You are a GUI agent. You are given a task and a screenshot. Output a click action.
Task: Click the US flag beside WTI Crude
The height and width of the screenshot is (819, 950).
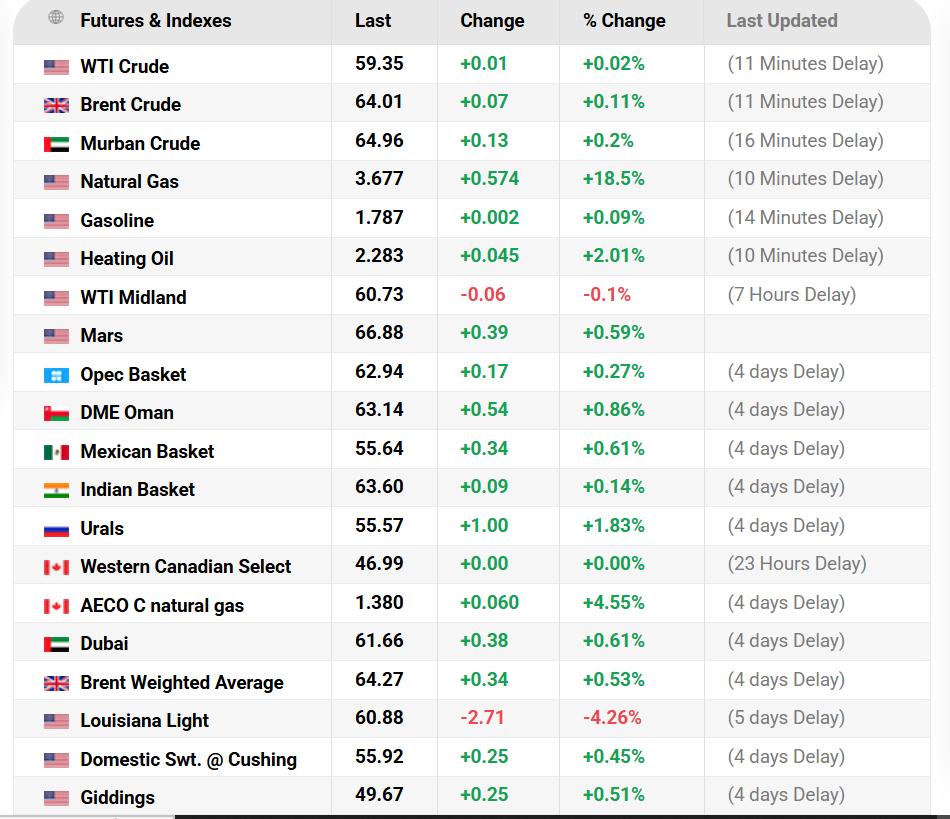[x=56, y=66]
